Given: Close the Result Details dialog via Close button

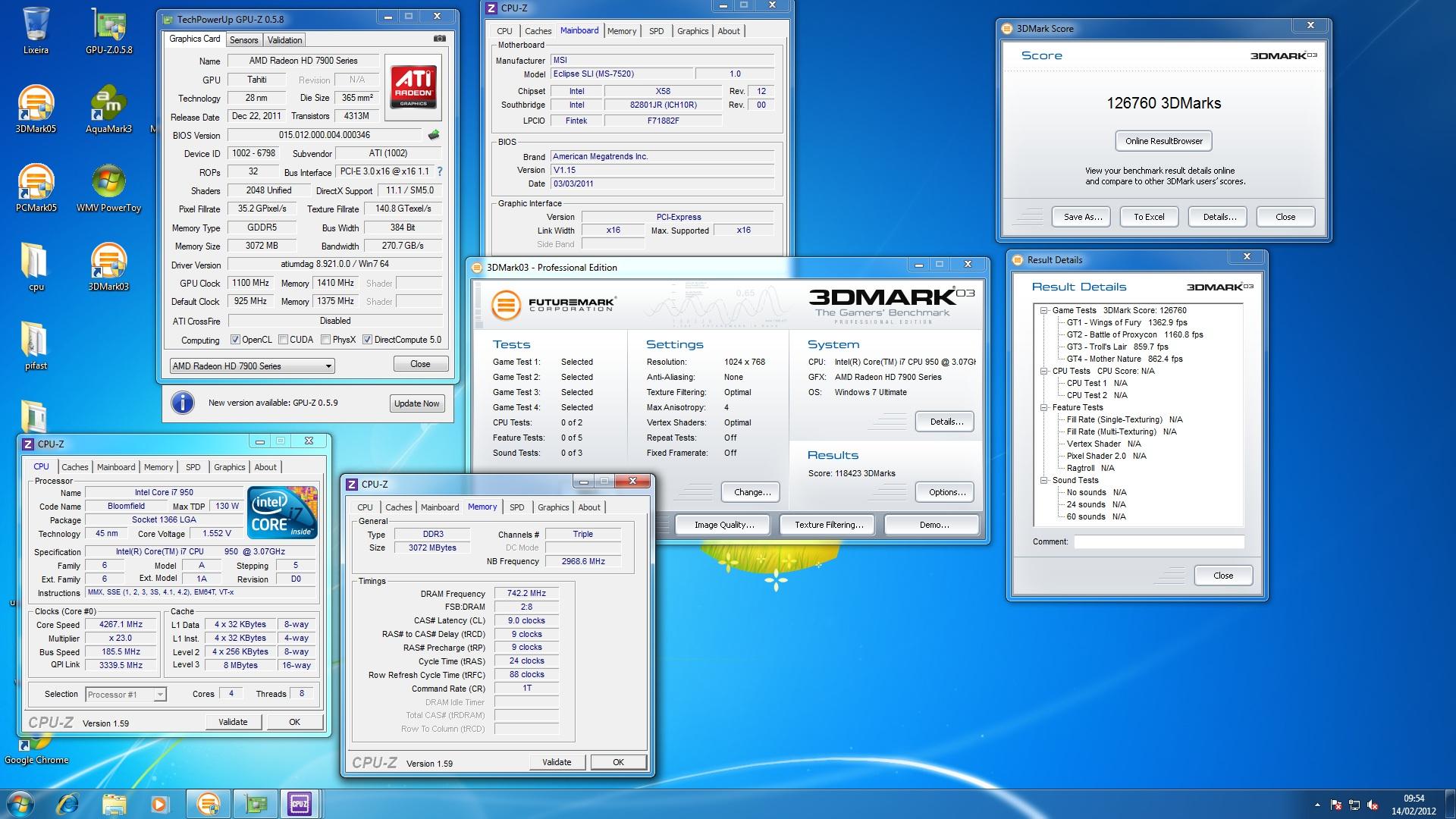Looking at the screenshot, I should 1223,576.
